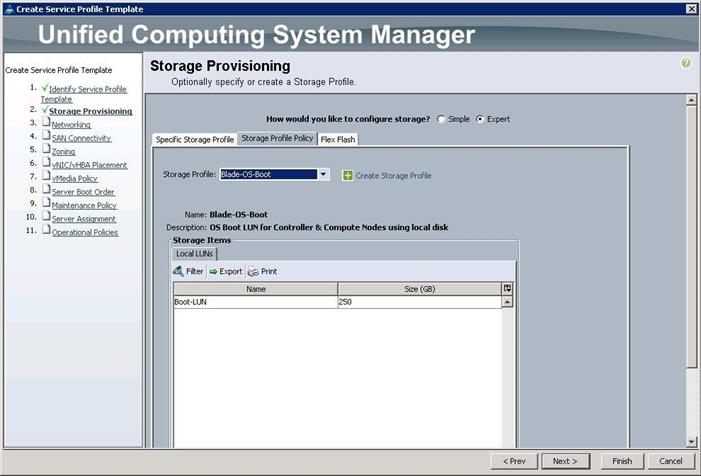Click the page icon beside Maintenance Policy

coord(46,202)
